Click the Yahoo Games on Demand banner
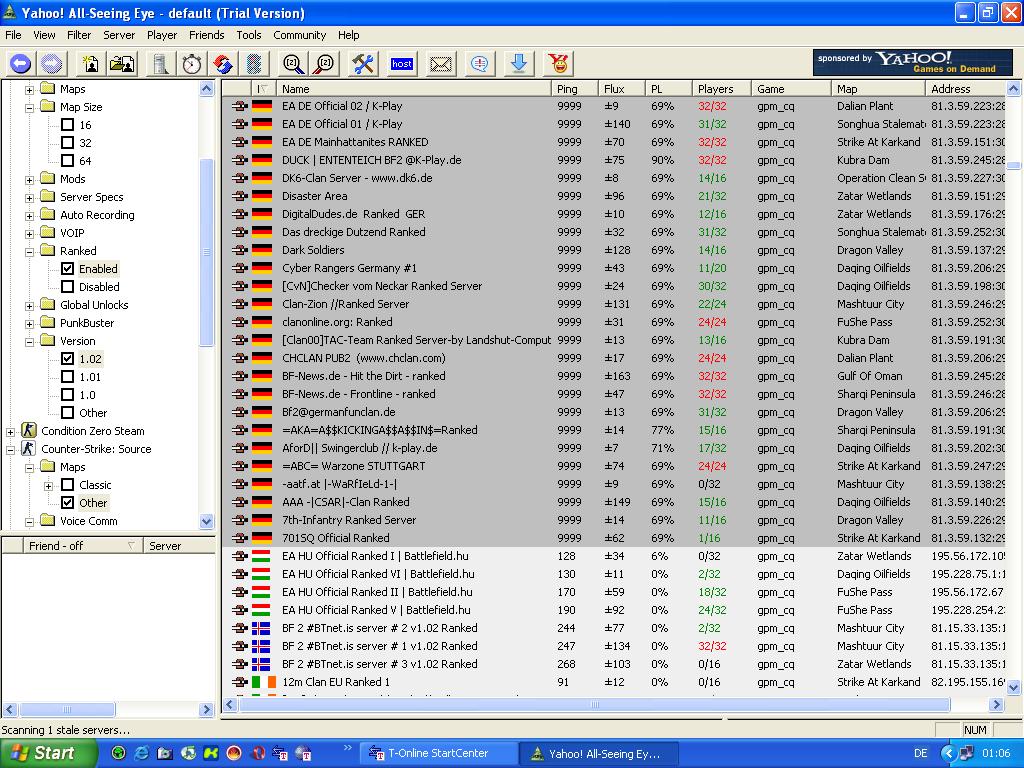Image resolution: width=1024 pixels, height=768 pixels. tap(912, 63)
